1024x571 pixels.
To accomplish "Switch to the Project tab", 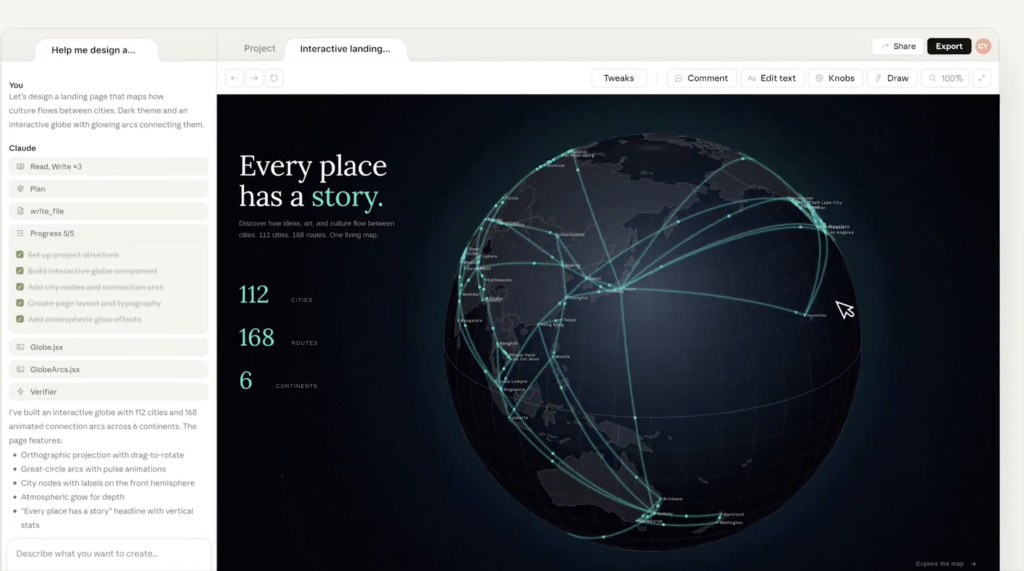I will coord(260,48).
